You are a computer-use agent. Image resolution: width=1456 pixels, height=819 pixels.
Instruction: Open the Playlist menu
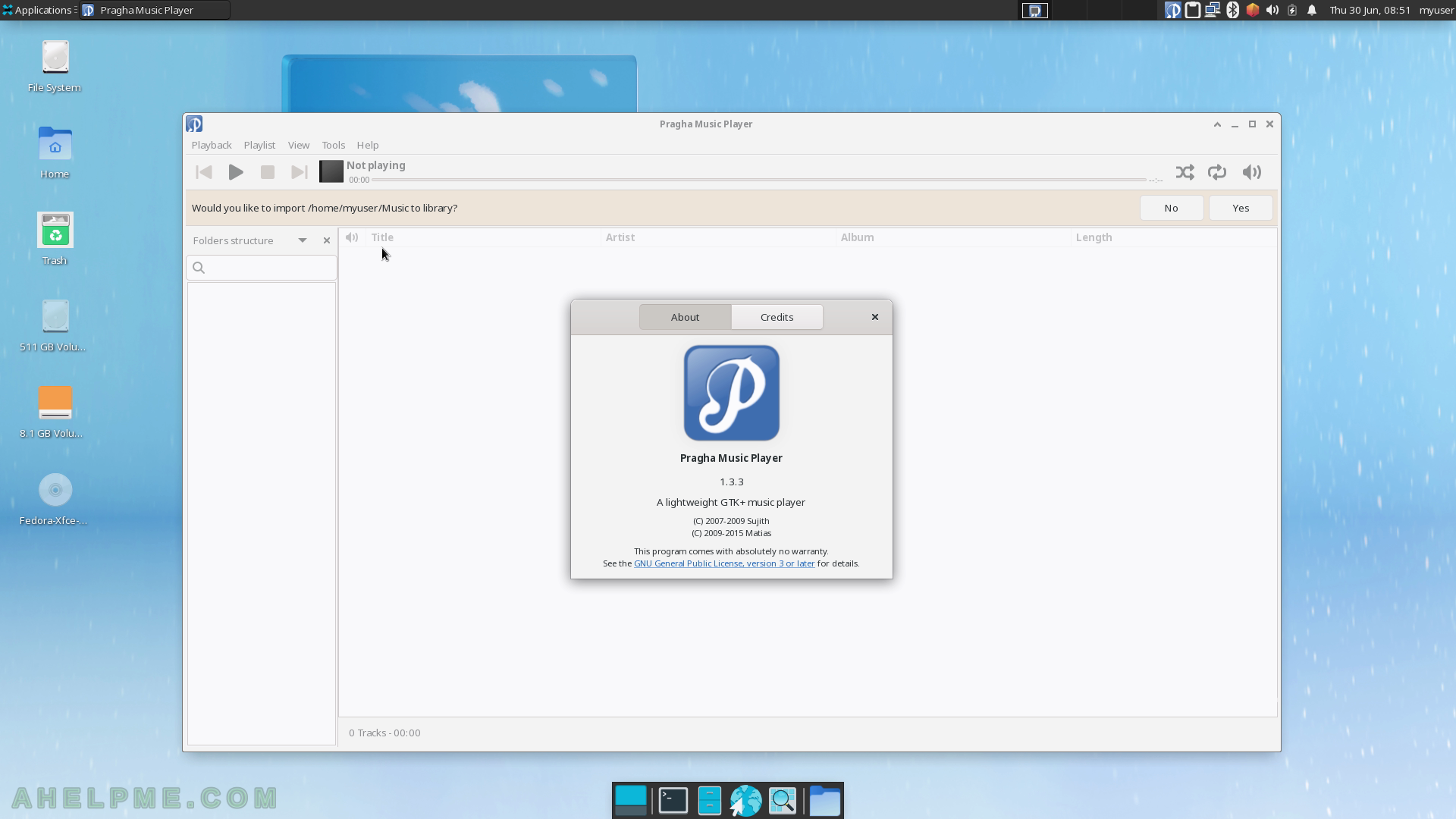click(x=259, y=145)
